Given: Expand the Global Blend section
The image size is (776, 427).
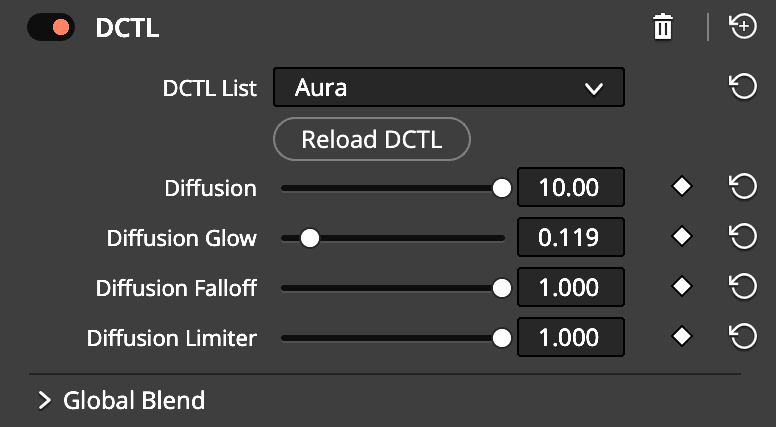Looking at the screenshot, I should click(x=45, y=400).
